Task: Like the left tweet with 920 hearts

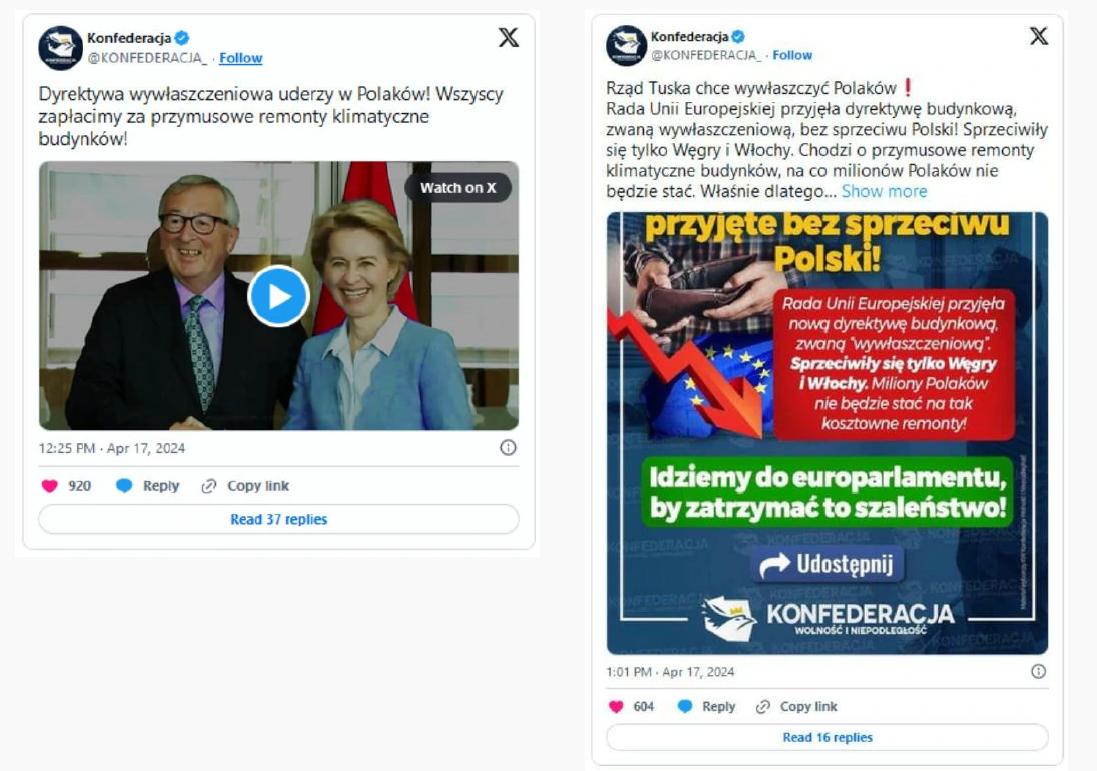Action: click(x=50, y=486)
